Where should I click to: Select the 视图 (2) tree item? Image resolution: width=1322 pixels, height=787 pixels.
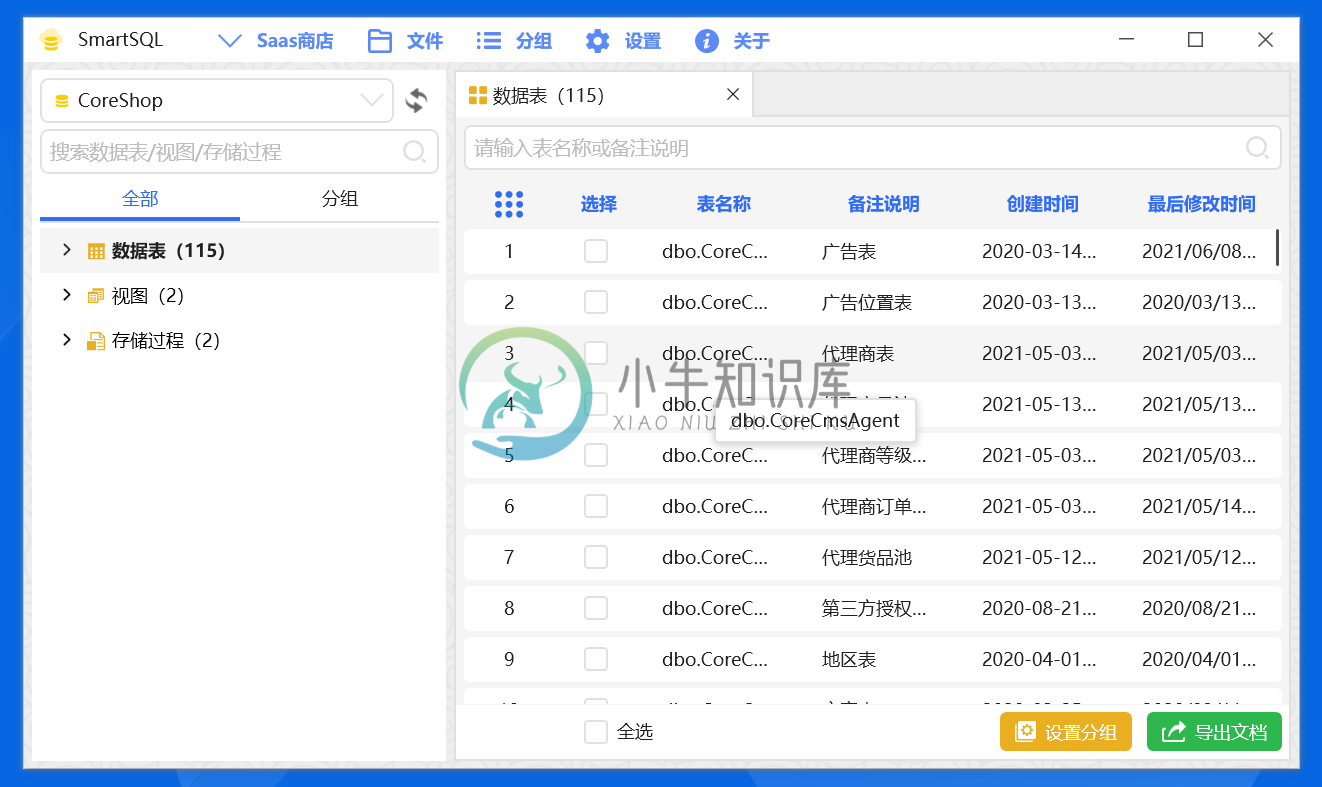tap(239, 295)
